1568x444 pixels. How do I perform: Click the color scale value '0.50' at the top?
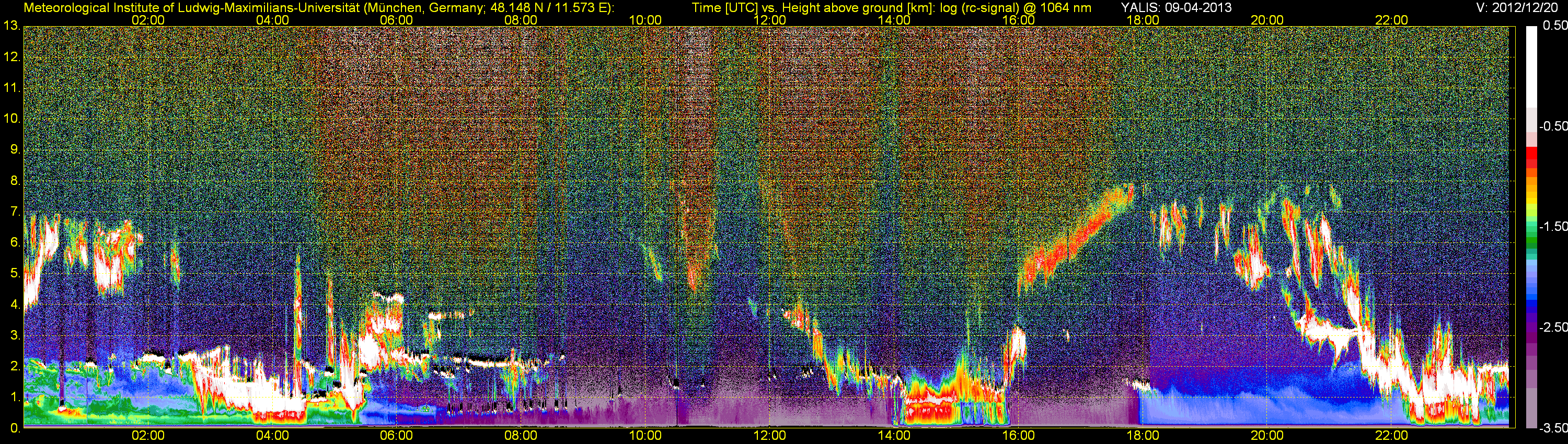pos(1554,26)
